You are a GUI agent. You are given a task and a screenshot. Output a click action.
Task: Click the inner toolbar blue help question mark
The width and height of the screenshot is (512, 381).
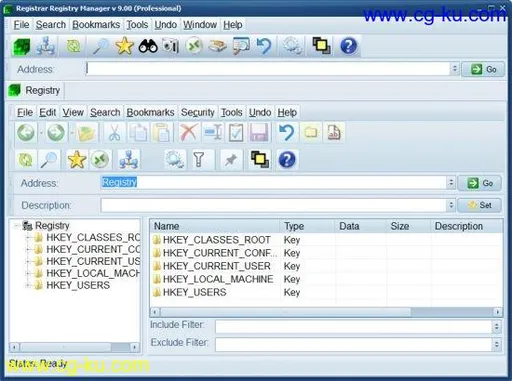point(287,160)
